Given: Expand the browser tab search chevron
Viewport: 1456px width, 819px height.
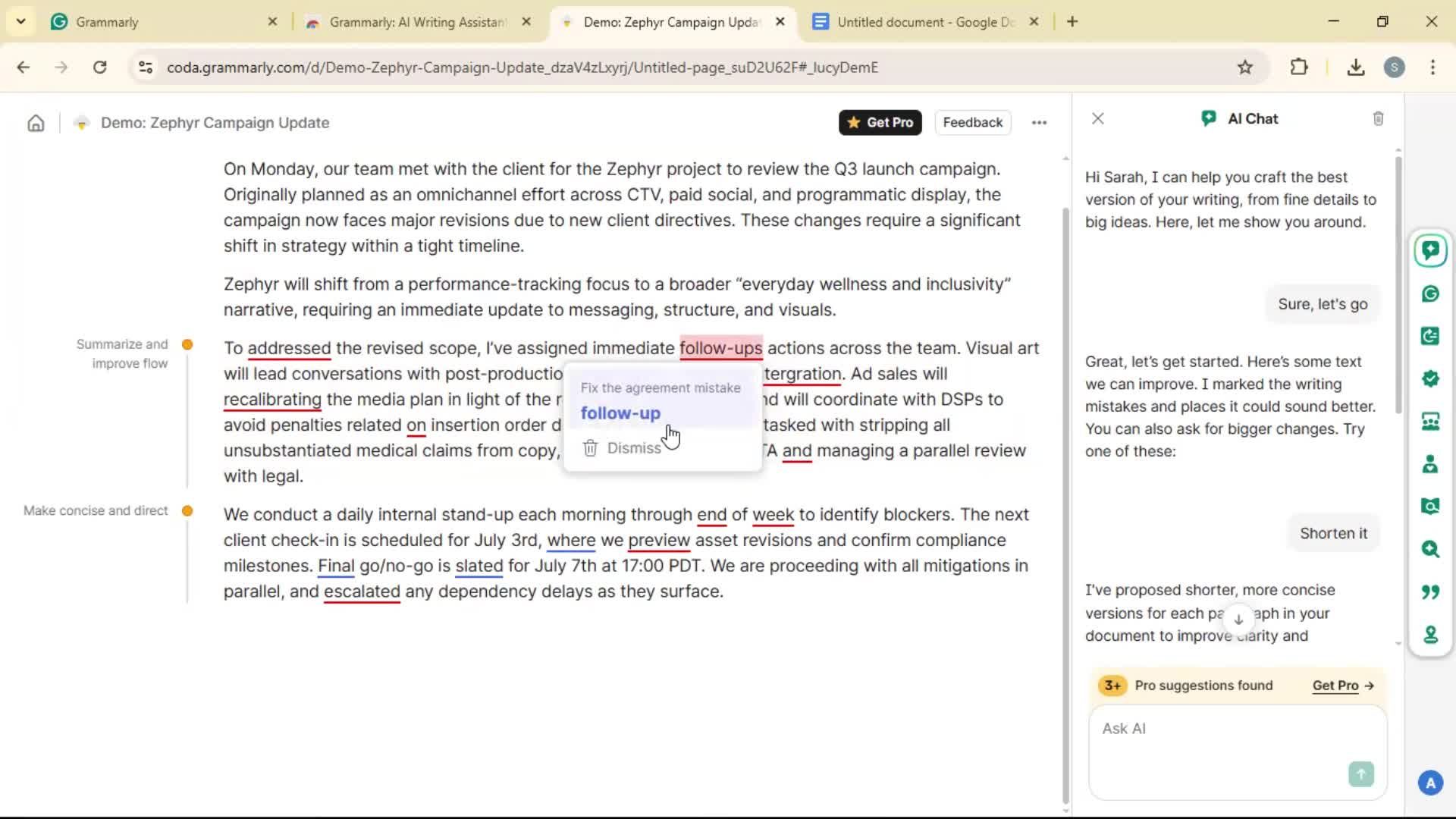Looking at the screenshot, I should point(20,22).
